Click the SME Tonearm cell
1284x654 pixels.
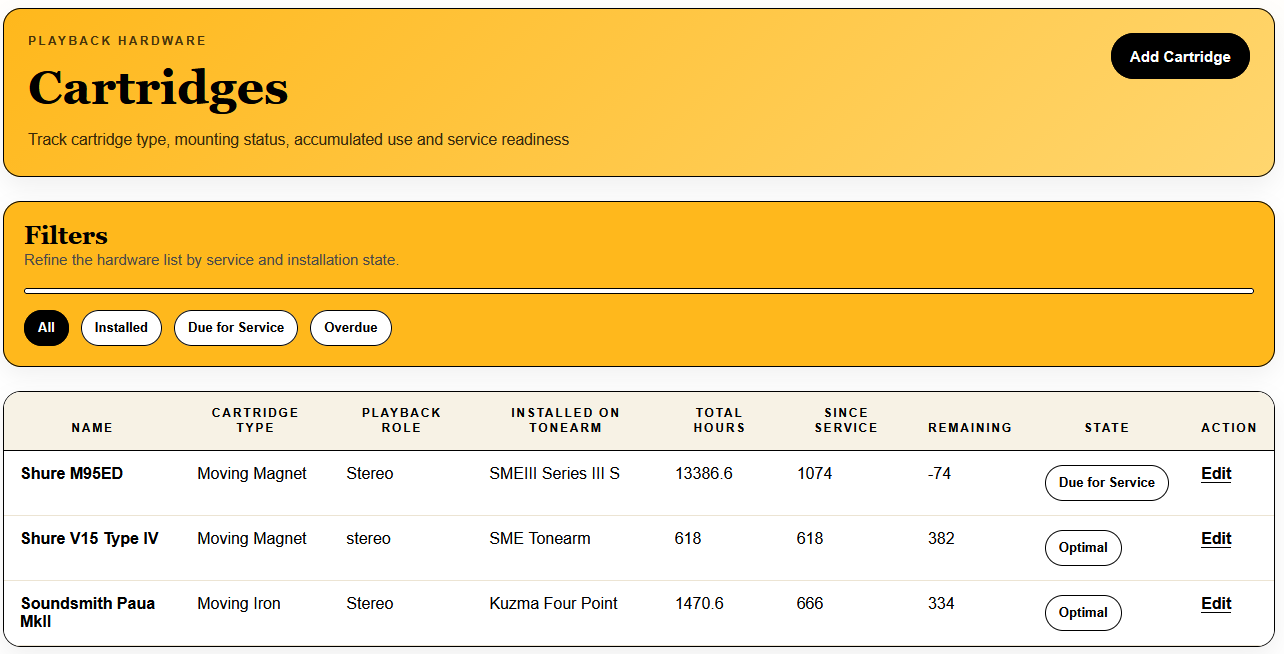pyautogui.click(x=540, y=539)
